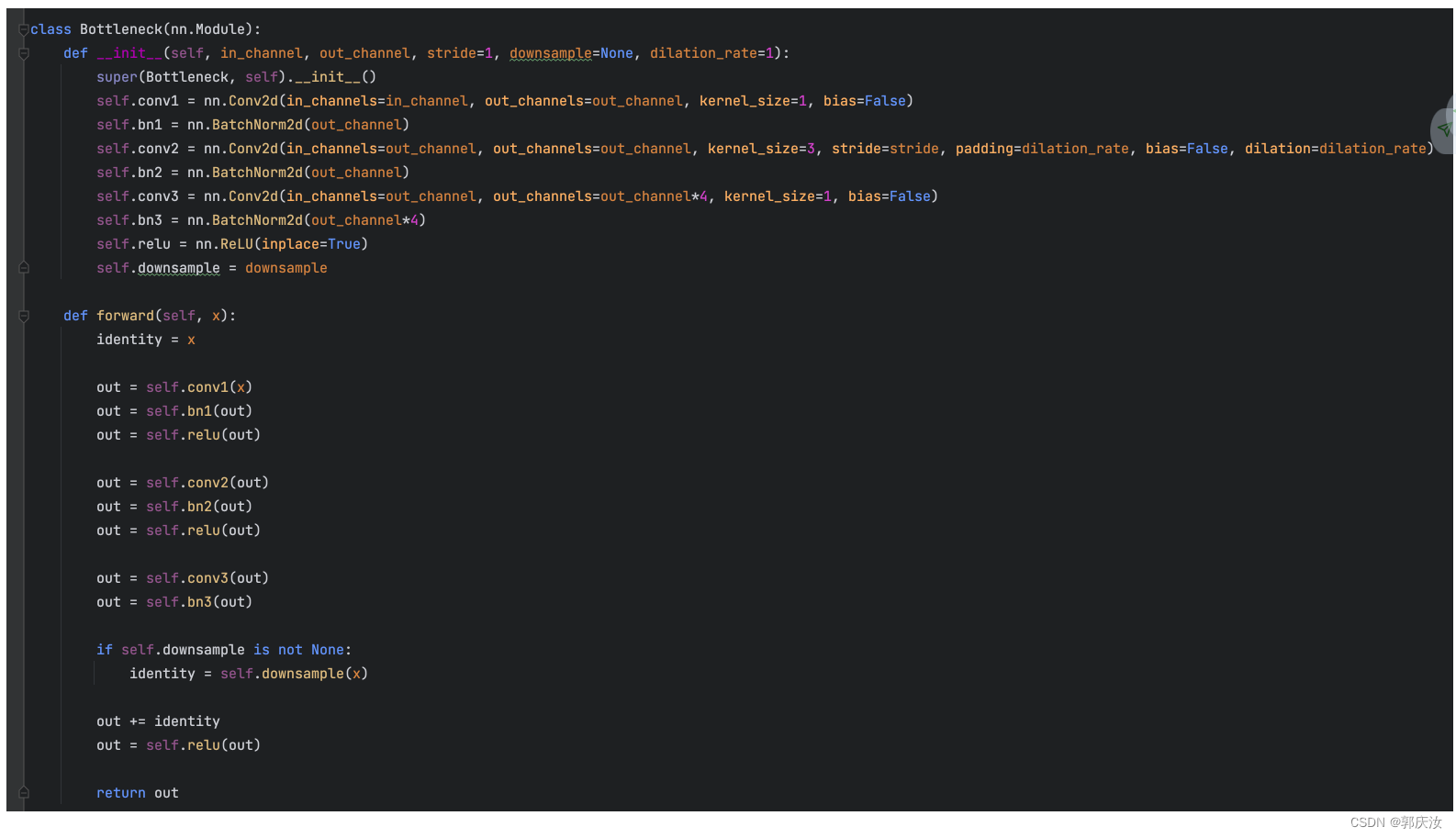This screenshot has width=1456, height=838.
Task: Click the 'out = self.conv2(out)' line
Action: (183, 483)
